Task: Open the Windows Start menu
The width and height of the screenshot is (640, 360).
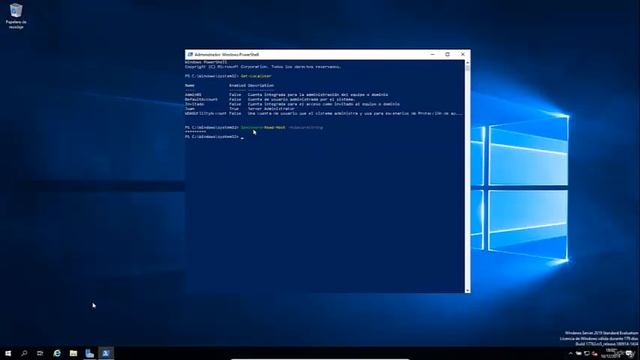Action: [x=8, y=353]
